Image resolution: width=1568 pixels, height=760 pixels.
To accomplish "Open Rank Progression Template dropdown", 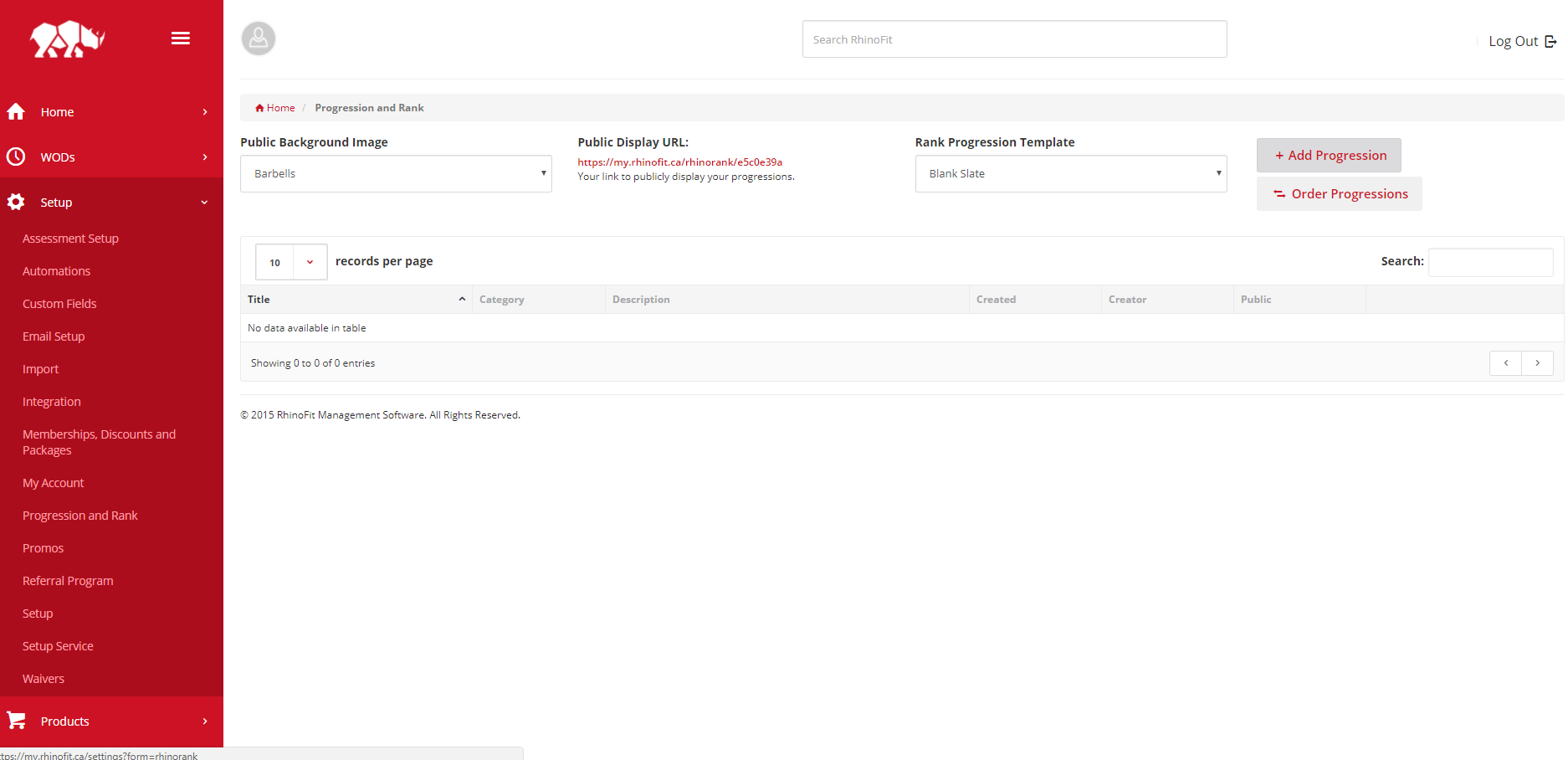I will tap(1071, 173).
